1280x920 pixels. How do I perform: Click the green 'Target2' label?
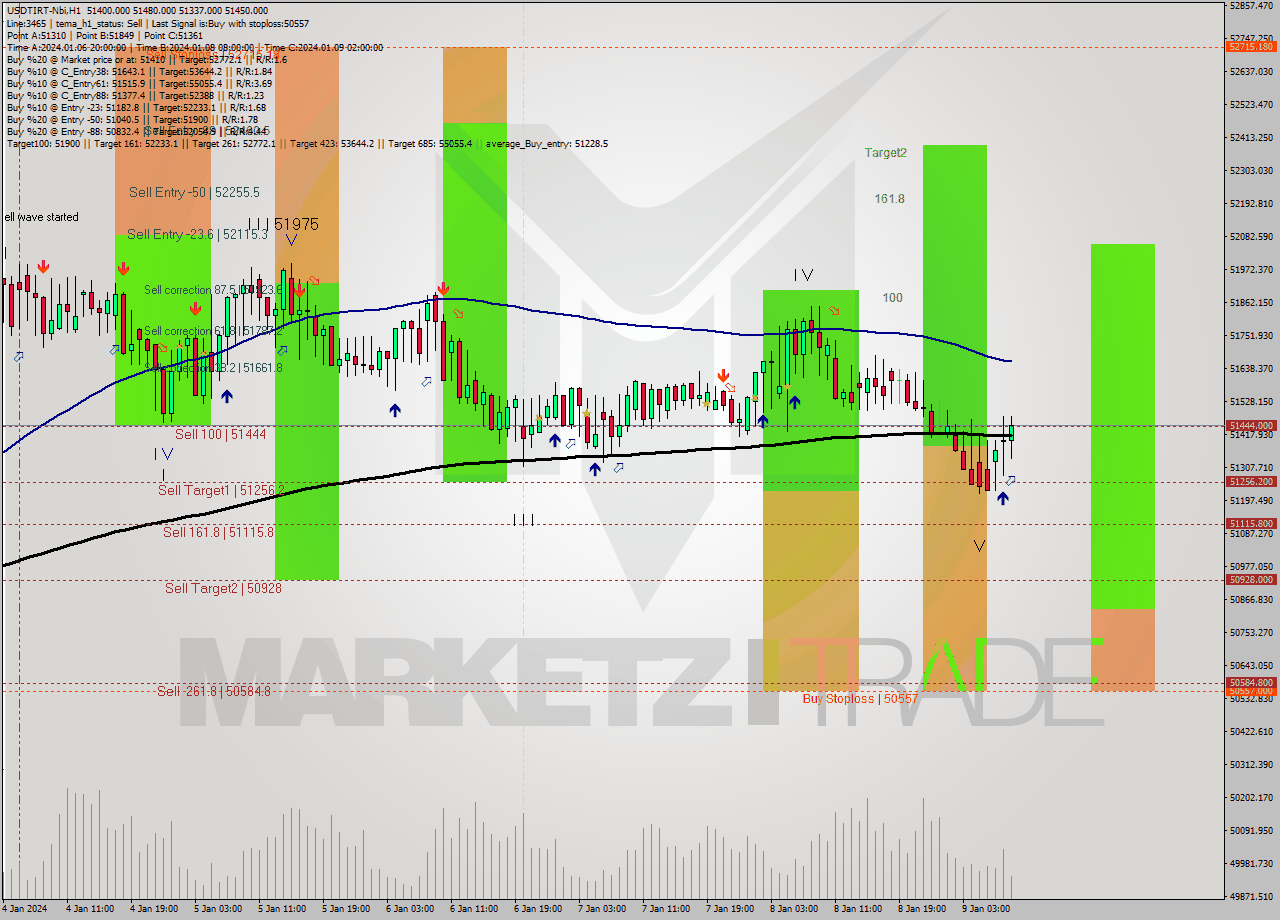pos(886,153)
